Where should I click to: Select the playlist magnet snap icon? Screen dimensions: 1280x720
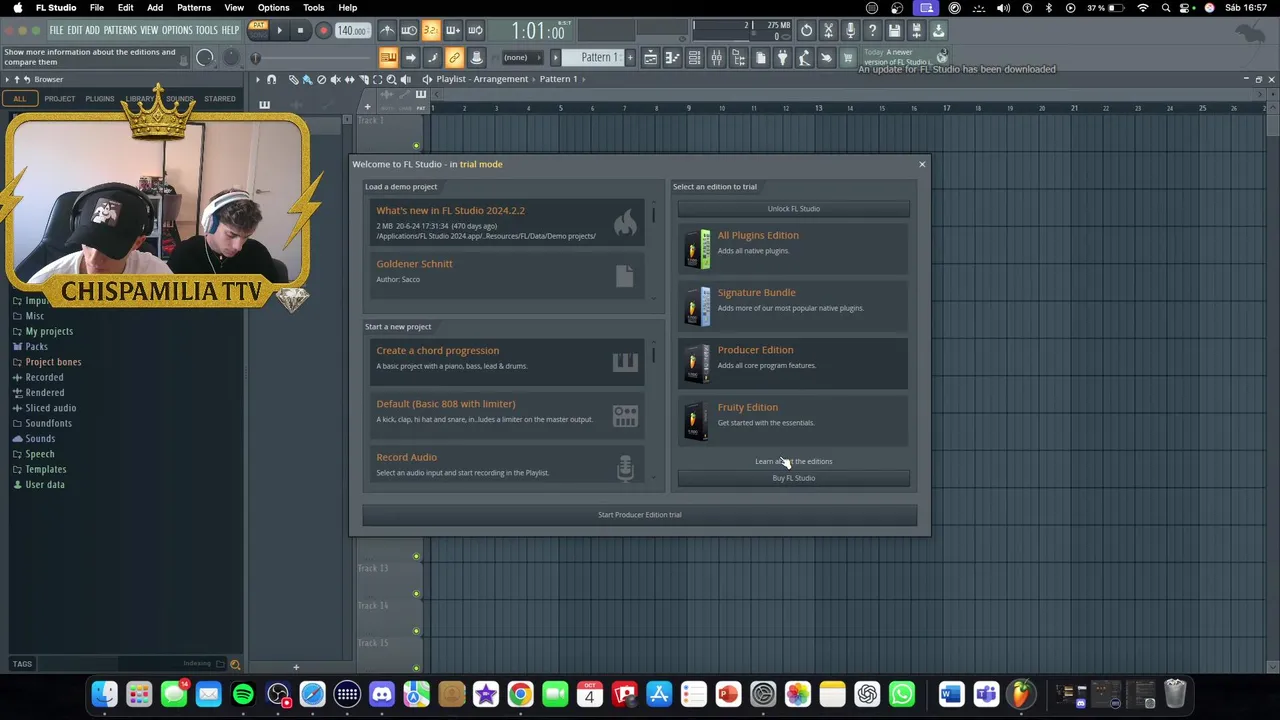271,79
